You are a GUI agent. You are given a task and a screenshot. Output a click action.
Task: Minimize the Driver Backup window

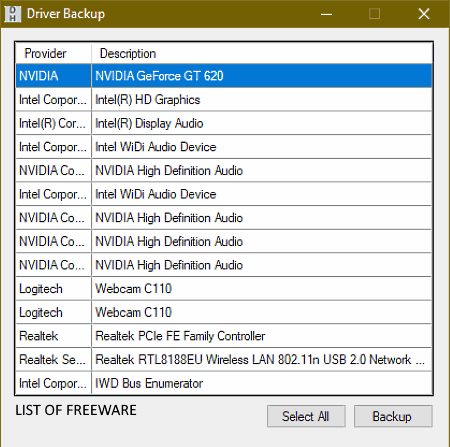(326, 14)
